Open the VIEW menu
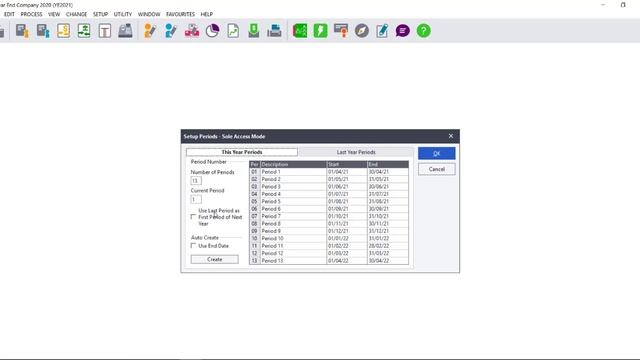Screen dimensions: 640x360 point(54,14)
